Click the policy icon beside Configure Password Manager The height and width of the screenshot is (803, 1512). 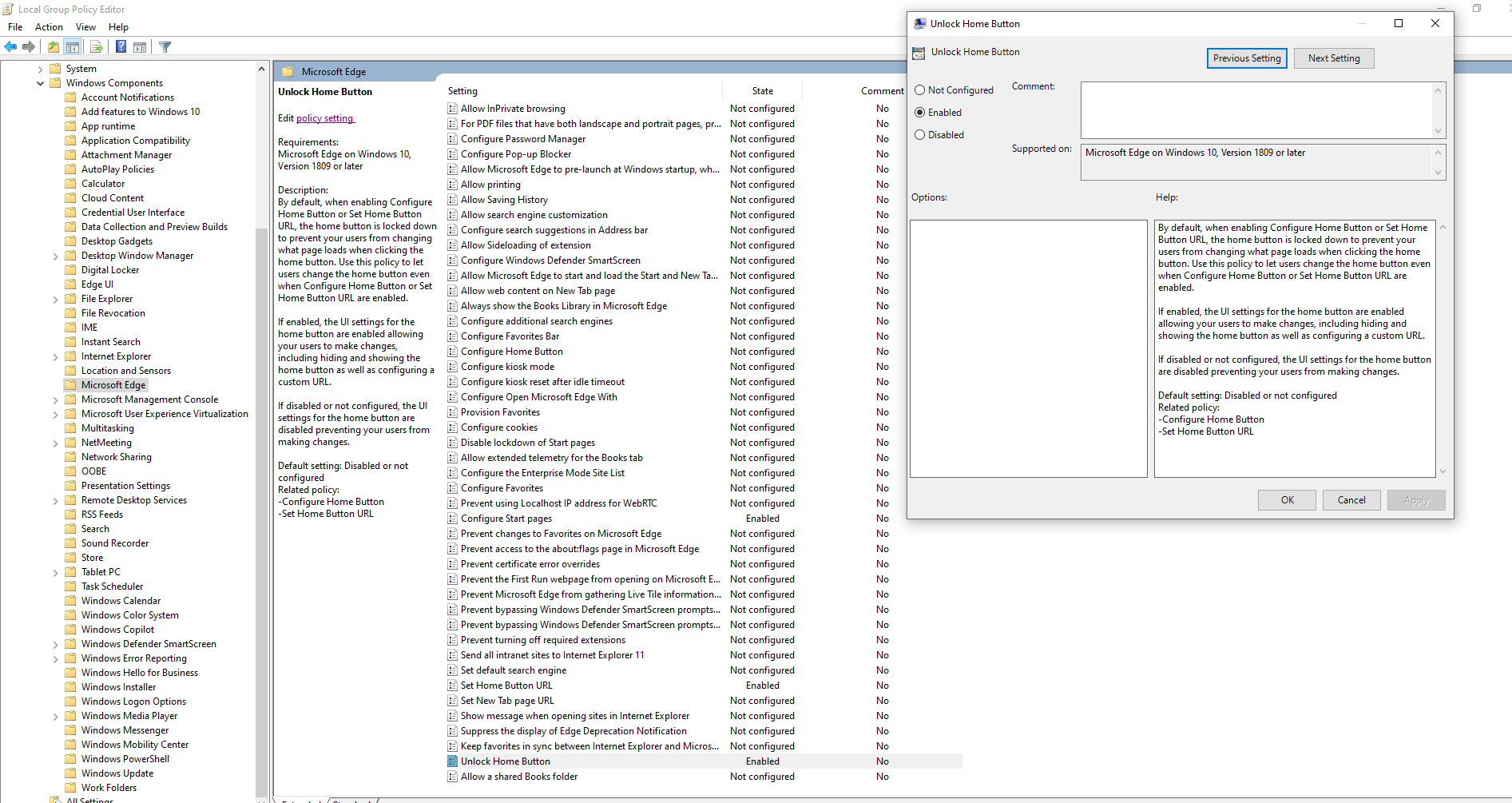[453, 139]
